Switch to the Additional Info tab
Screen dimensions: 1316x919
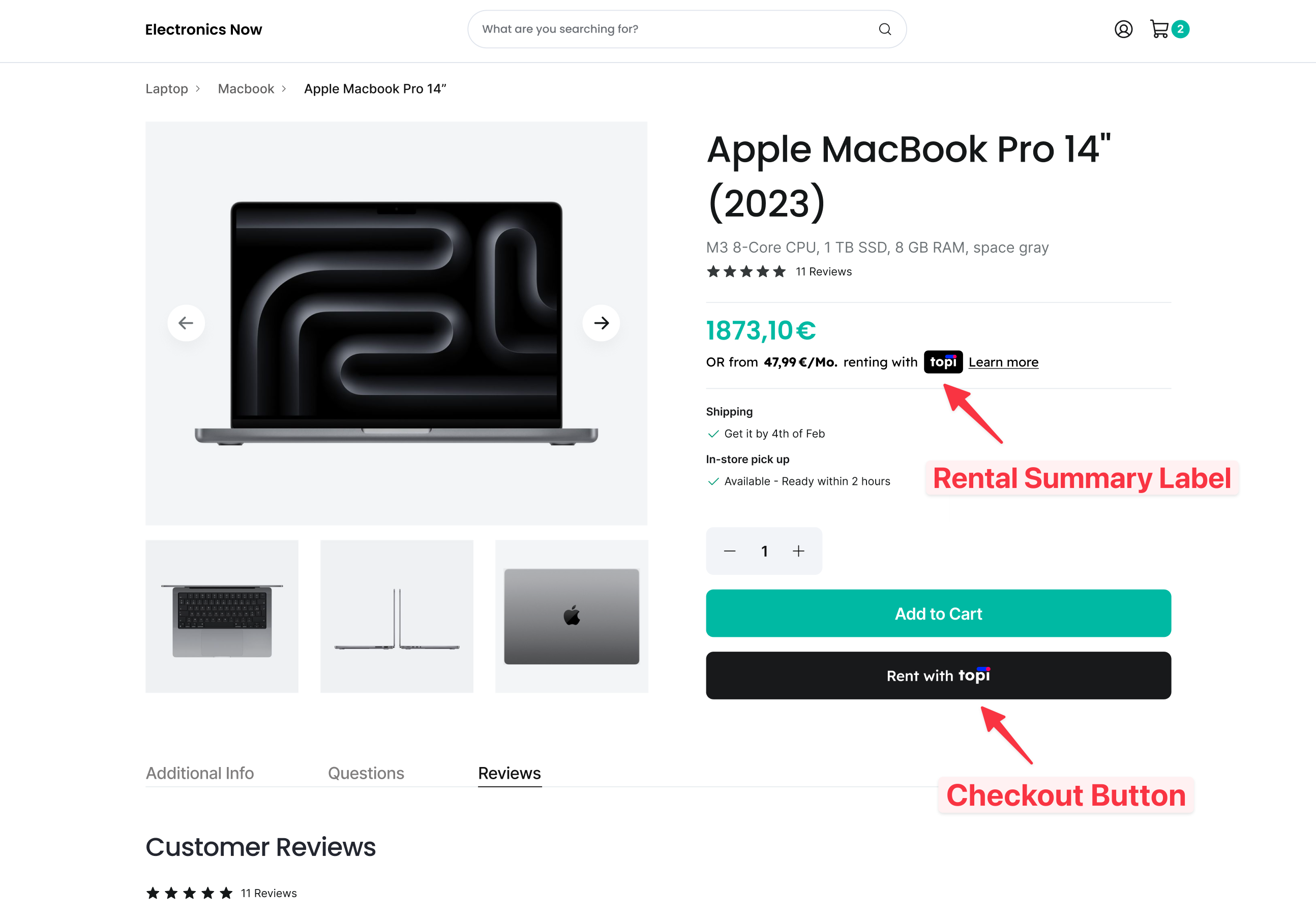199,773
